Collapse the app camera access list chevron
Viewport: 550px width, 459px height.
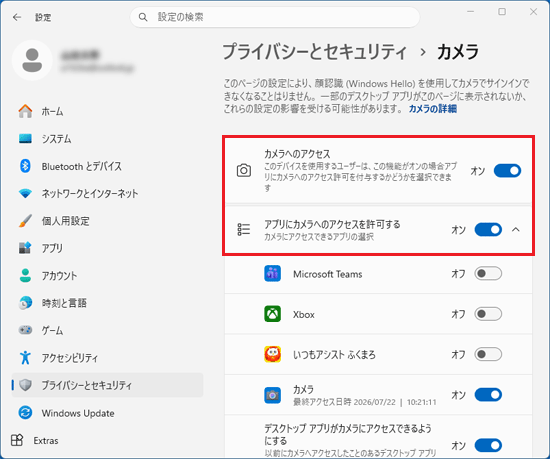[516, 230]
